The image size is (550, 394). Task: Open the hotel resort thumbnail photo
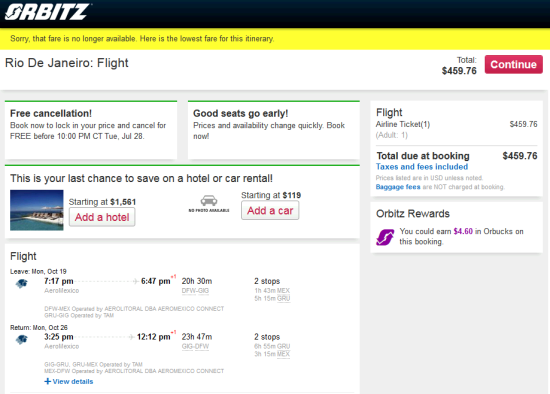(x=36, y=210)
